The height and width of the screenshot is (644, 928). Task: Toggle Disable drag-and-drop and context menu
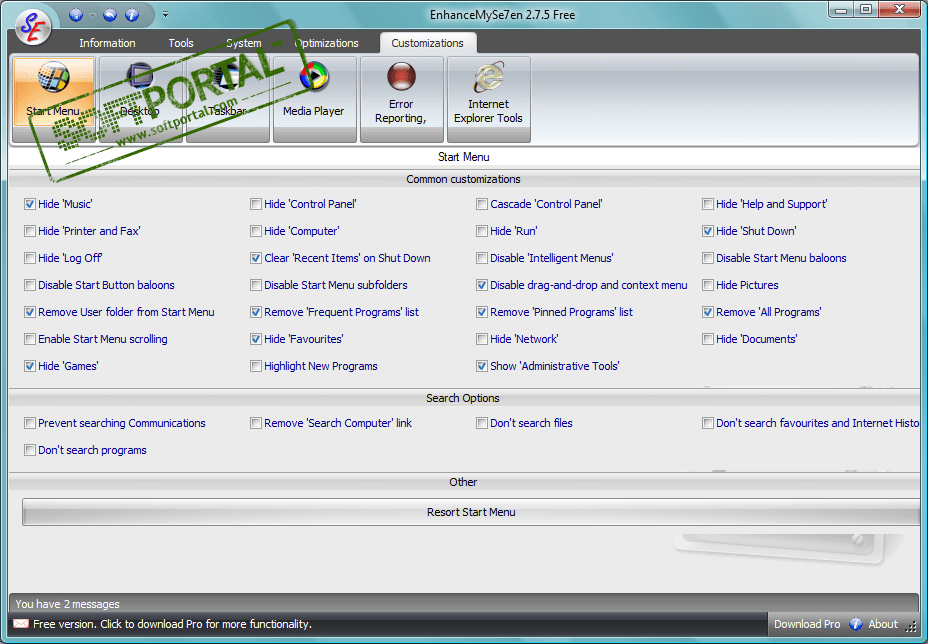click(482, 285)
